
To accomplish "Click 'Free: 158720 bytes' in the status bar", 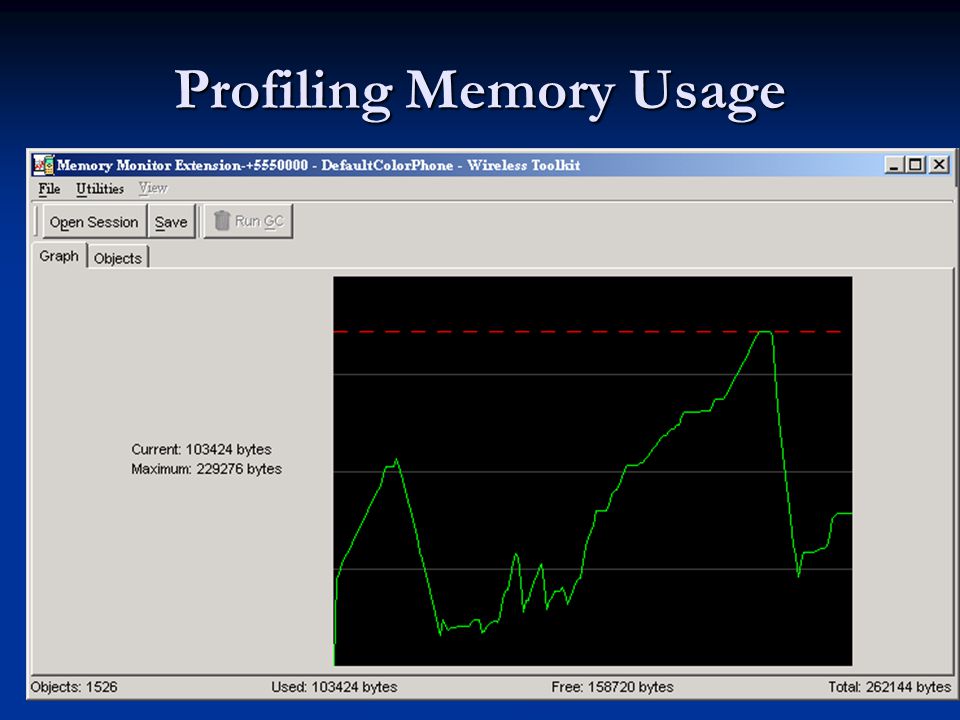I will tap(612, 687).
